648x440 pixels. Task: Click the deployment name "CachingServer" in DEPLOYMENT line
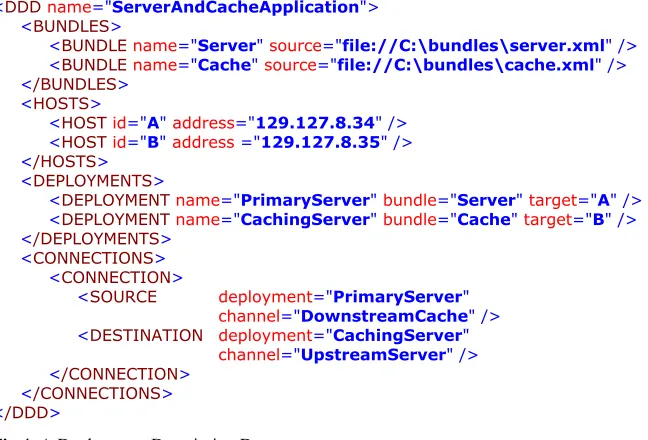(x=305, y=219)
